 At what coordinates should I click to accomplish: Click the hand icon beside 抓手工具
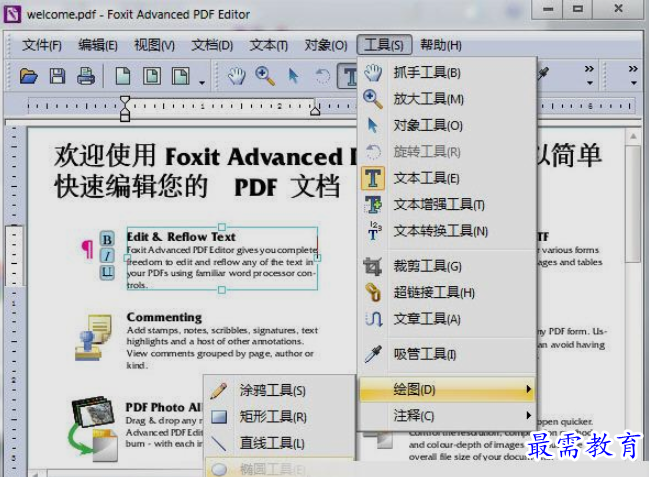(373, 73)
